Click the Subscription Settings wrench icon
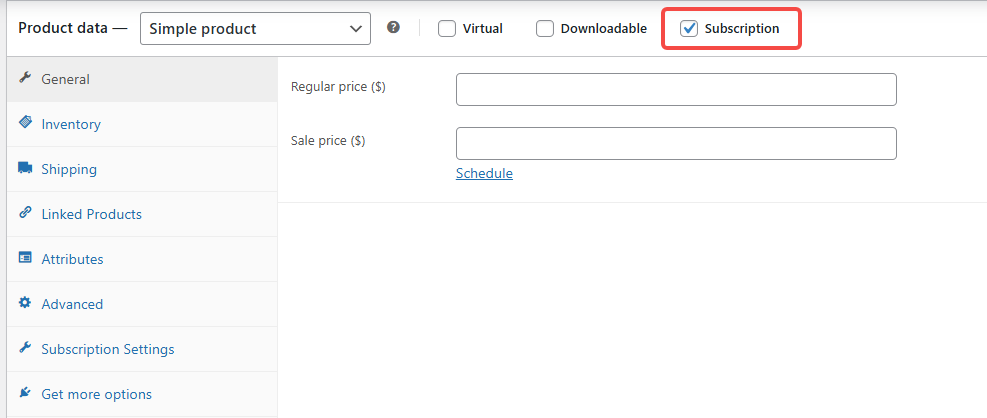987x418 pixels. (25, 348)
